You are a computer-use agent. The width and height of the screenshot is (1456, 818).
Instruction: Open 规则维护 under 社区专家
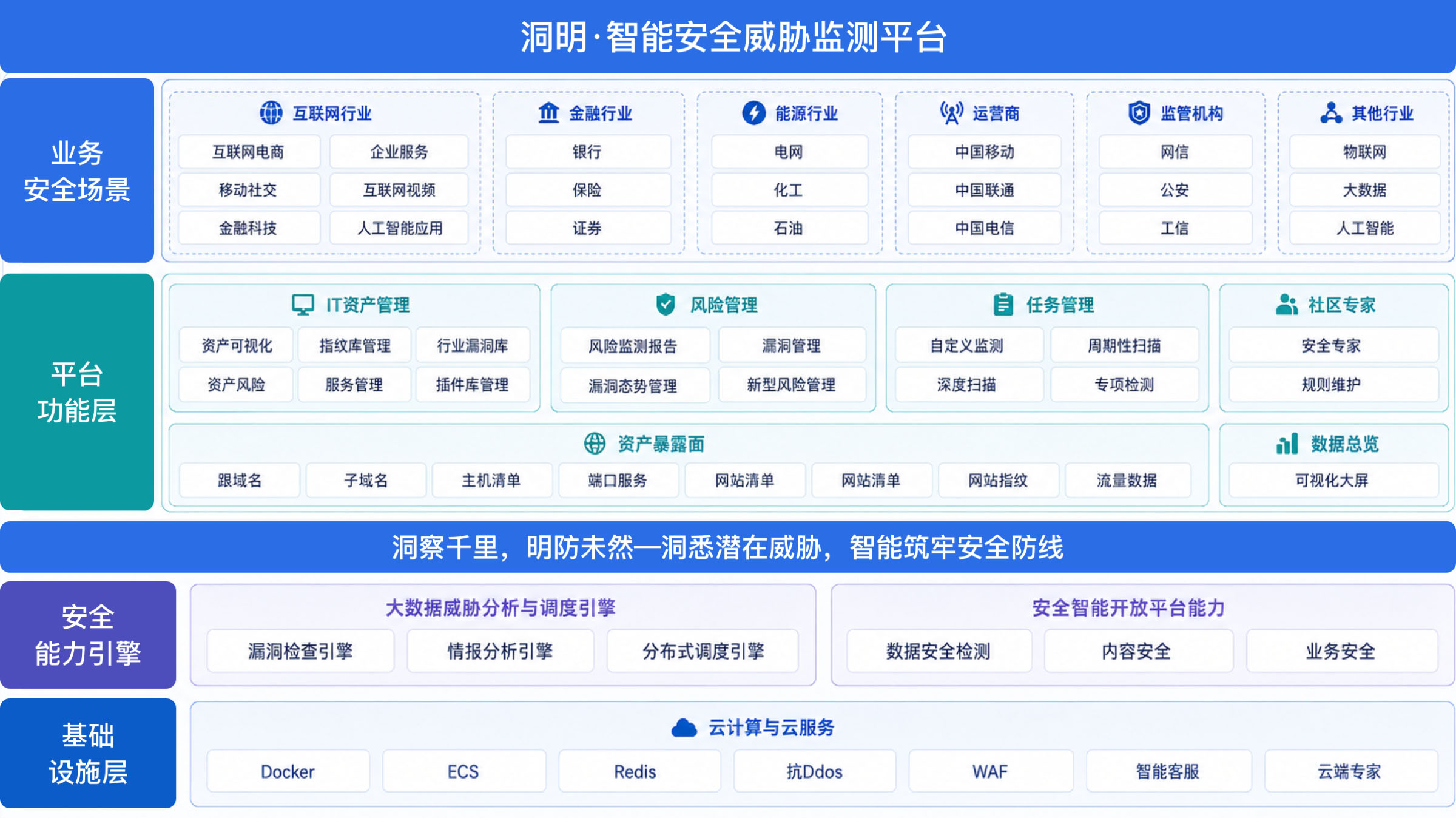(1333, 384)
